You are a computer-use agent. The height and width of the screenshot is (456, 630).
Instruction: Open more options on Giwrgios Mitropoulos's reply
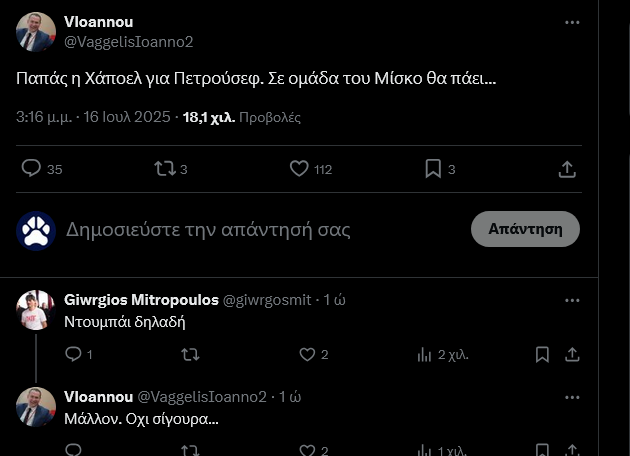[x=572, y=300]
